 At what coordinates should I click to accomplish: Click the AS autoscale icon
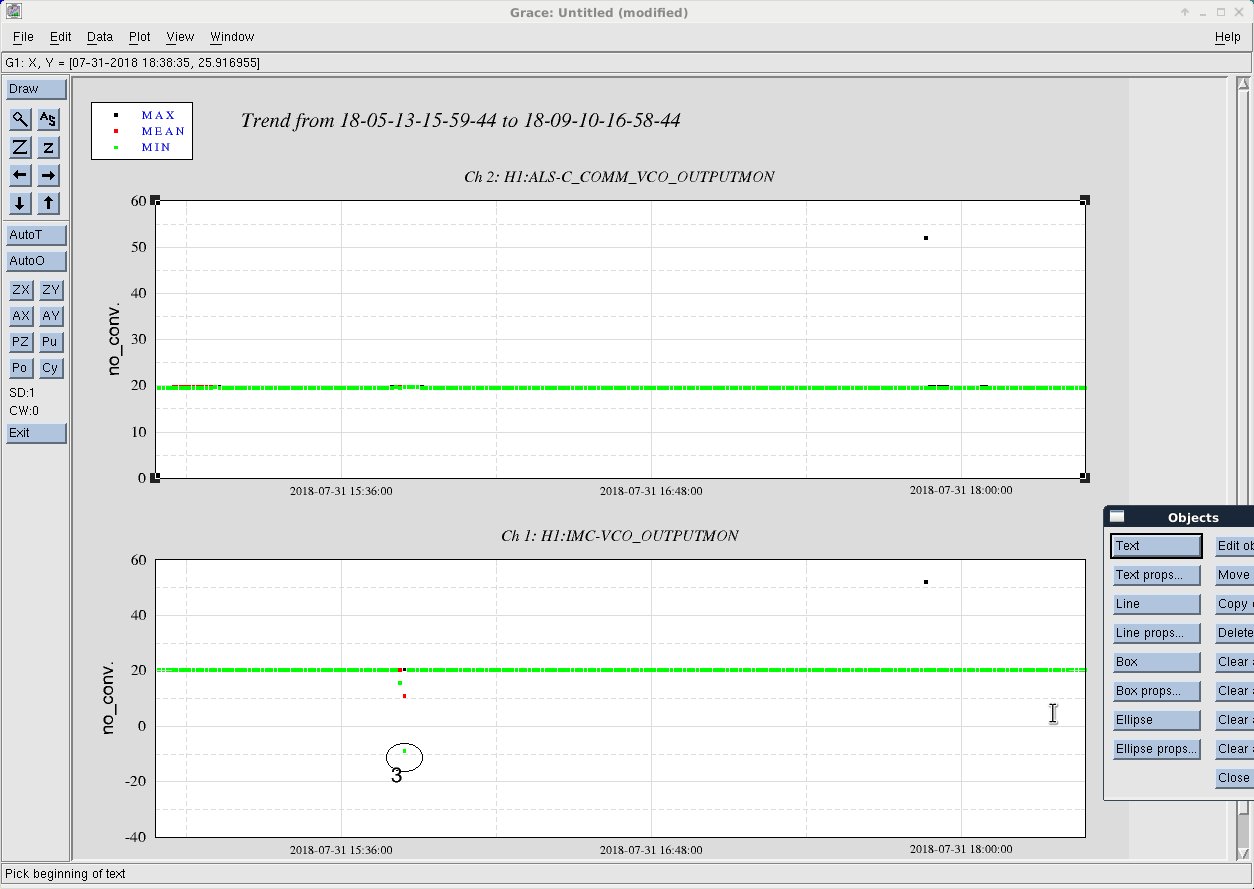(x=48, y=119)
